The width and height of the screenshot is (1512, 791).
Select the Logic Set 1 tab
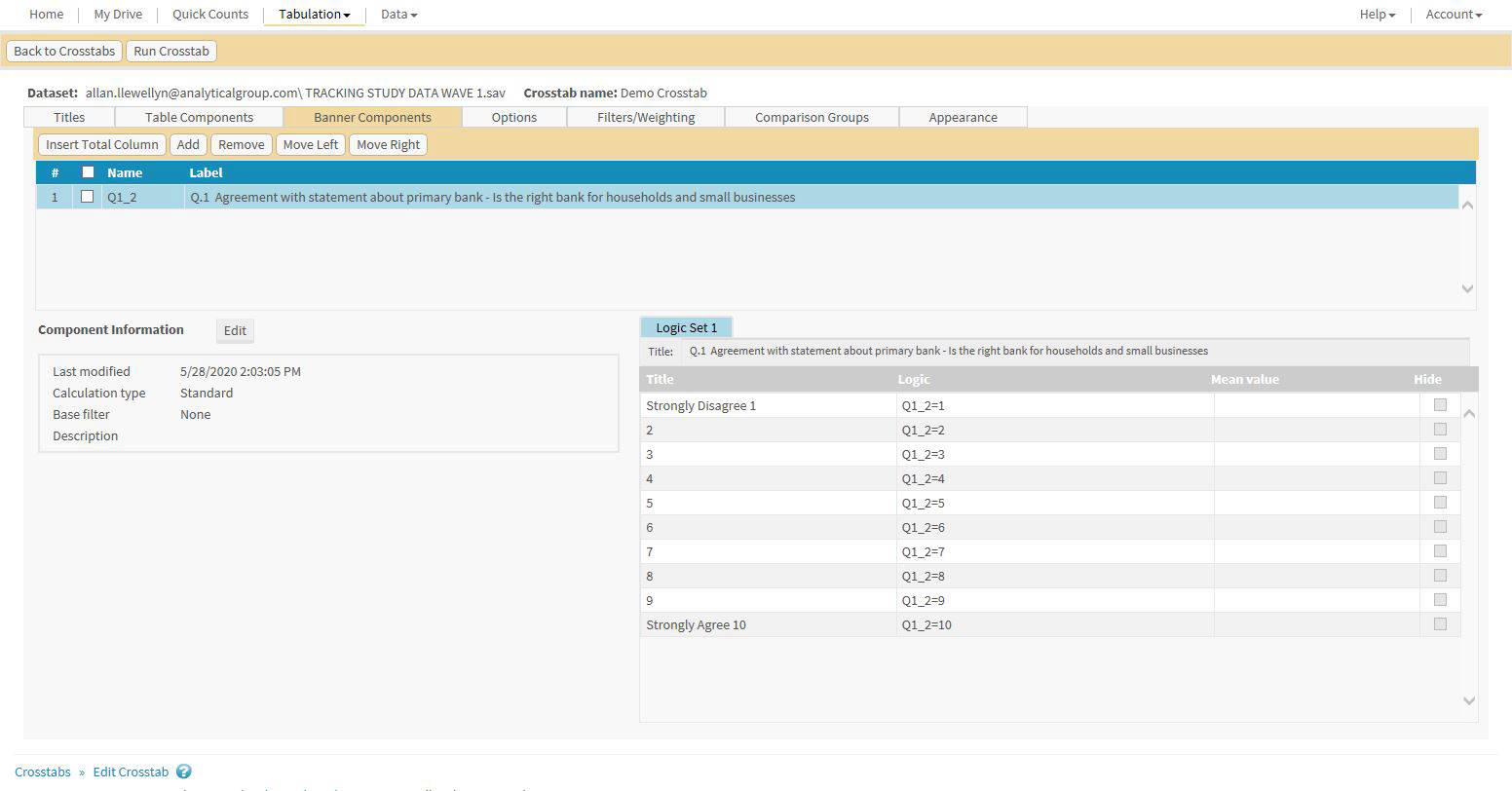pos(686,327)
